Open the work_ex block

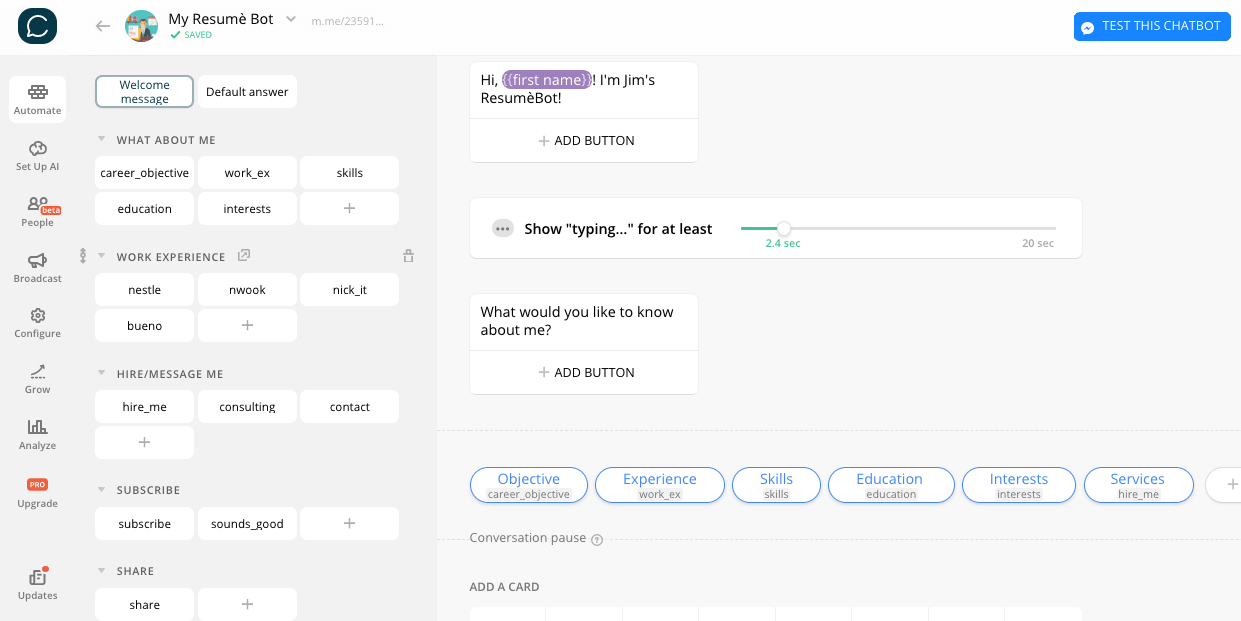click(247, 172)
